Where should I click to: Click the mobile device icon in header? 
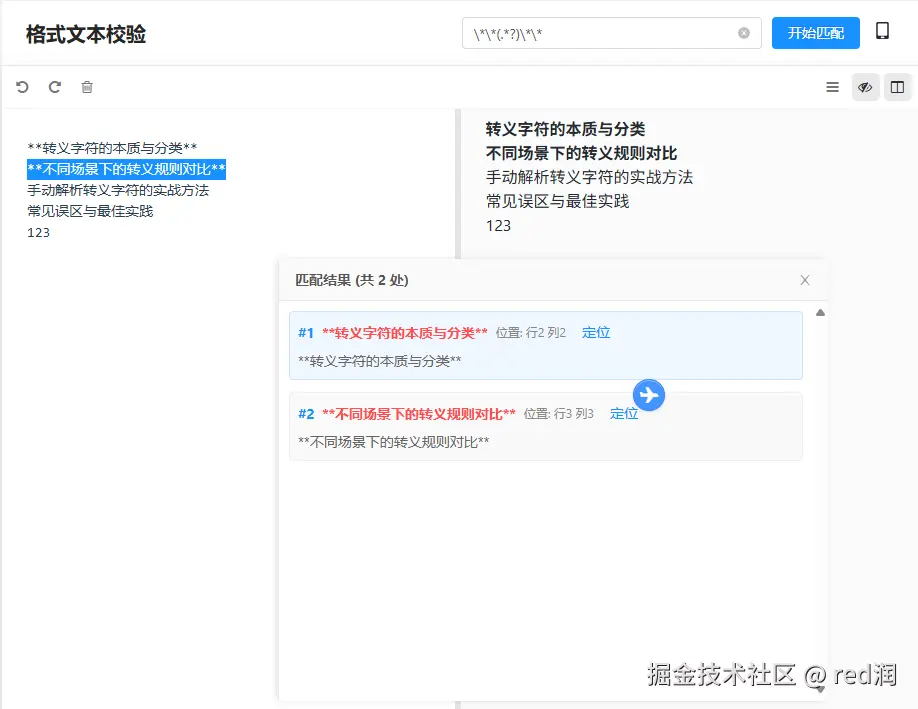coord(882,31)
